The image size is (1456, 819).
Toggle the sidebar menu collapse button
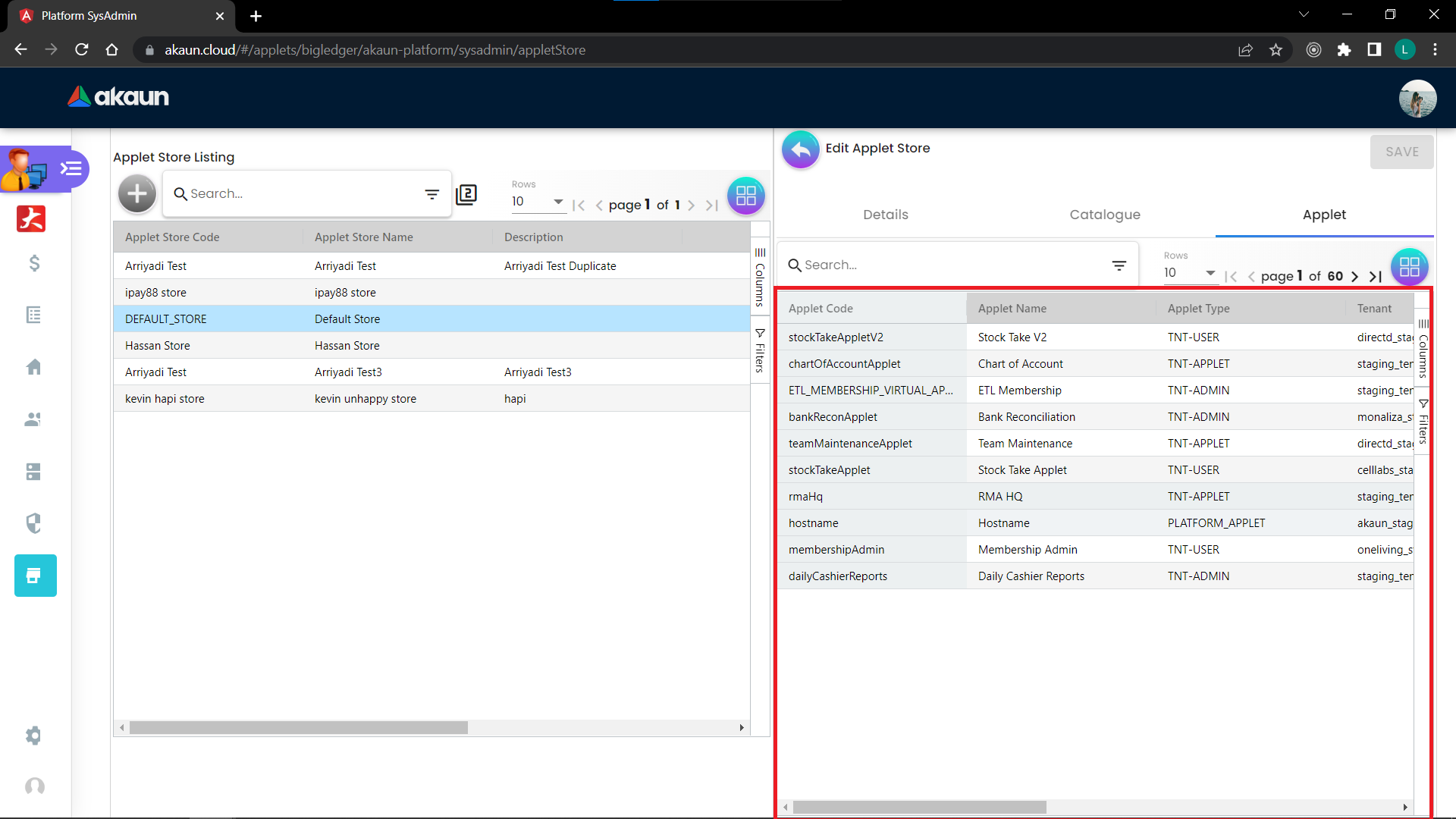(x=71, y=168)
